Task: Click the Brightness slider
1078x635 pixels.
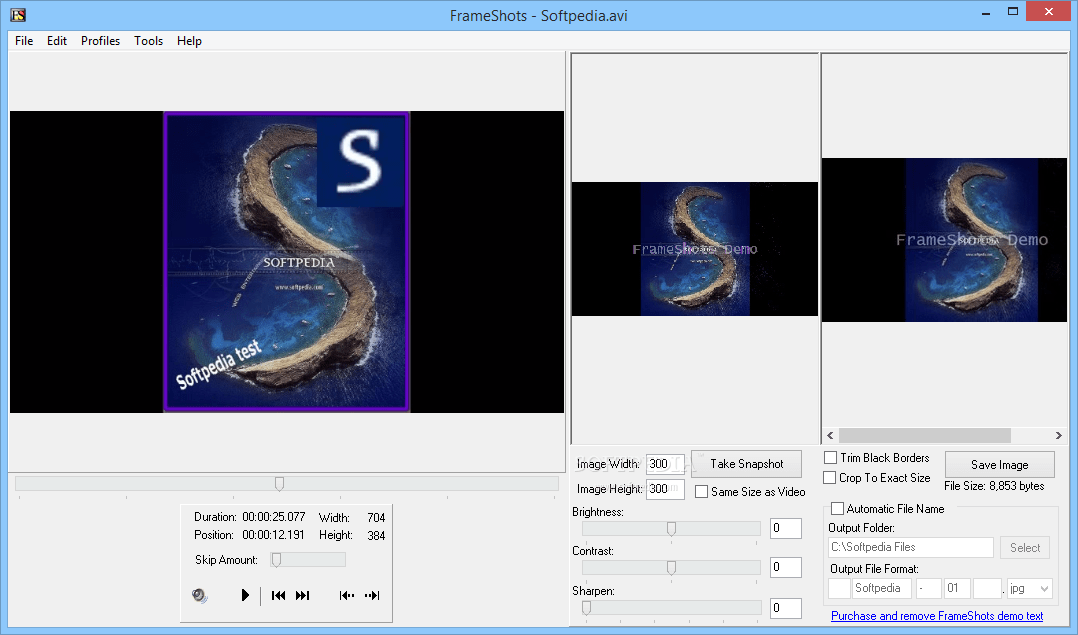Action: click(671, 528)
